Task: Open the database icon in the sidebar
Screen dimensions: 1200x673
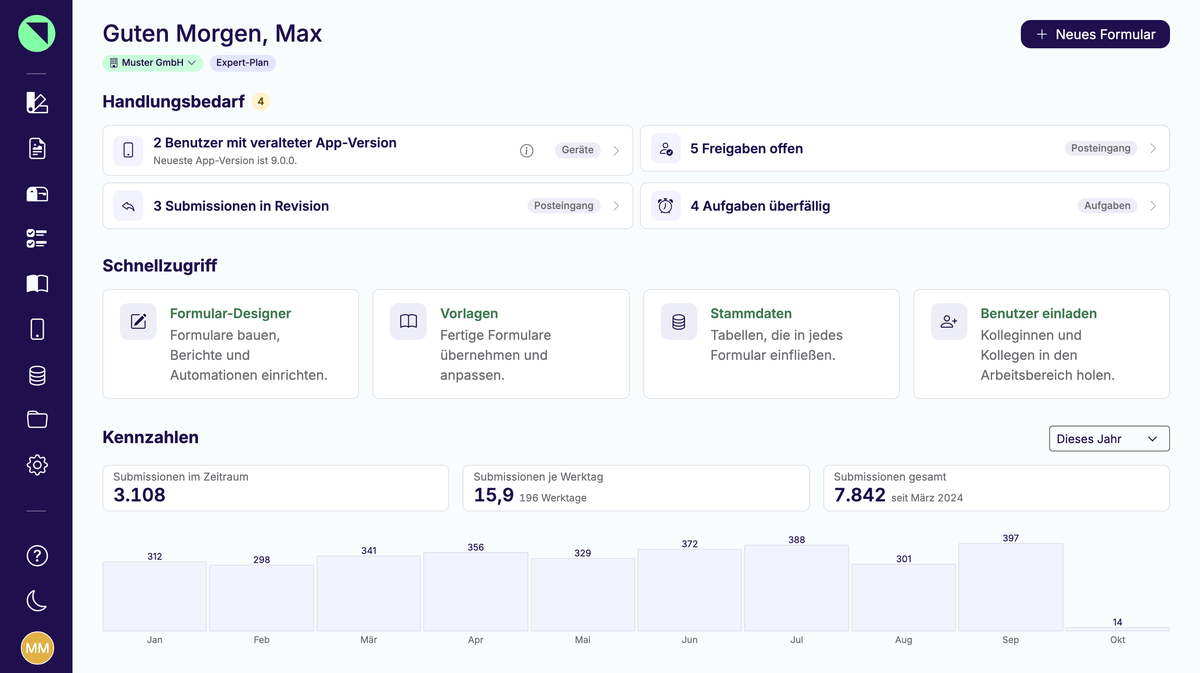Action: coord(37,375)
